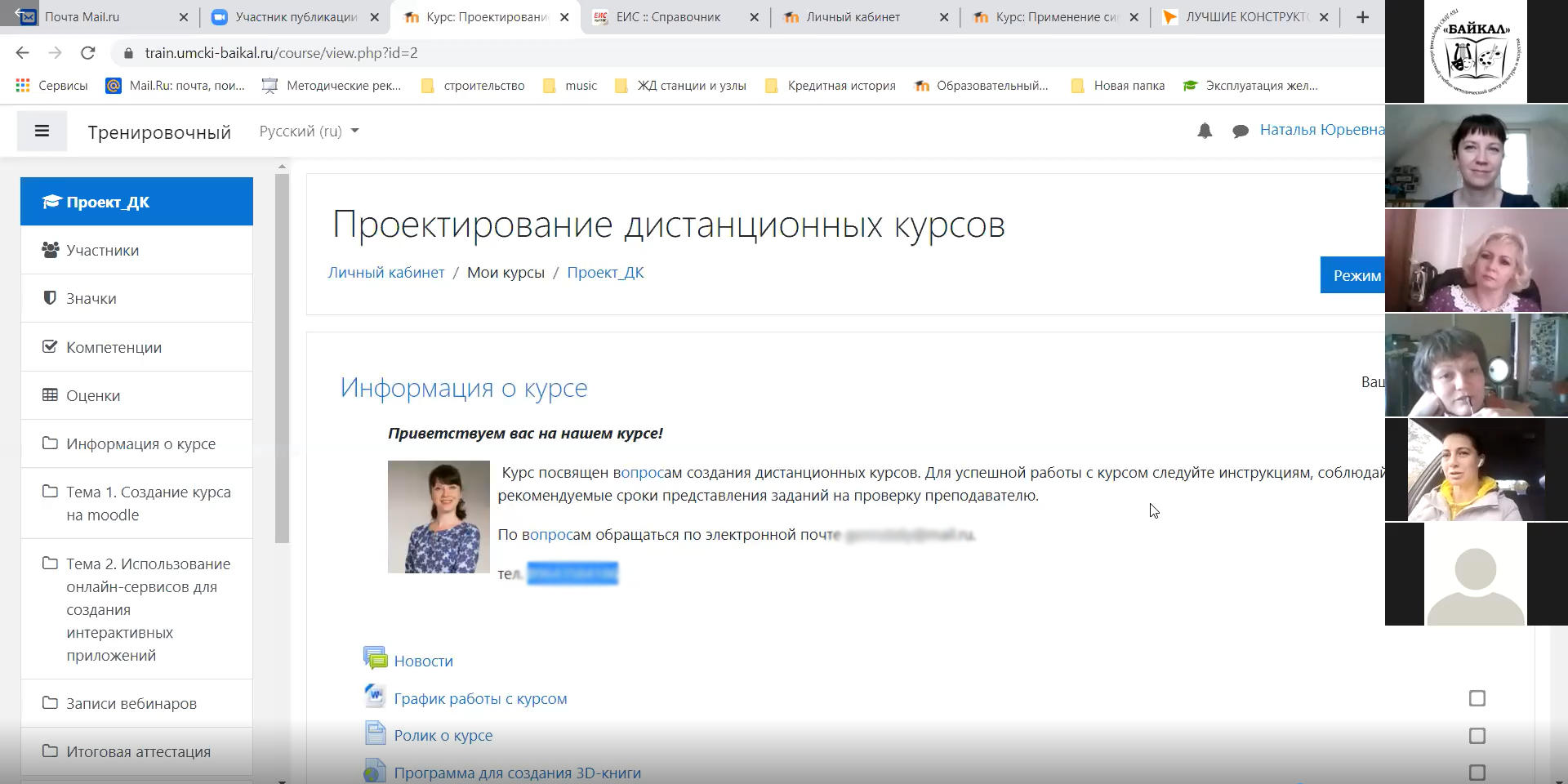
Task: Open Сервисы apps grid icon in bookmarks
Action: click(23, 86)
